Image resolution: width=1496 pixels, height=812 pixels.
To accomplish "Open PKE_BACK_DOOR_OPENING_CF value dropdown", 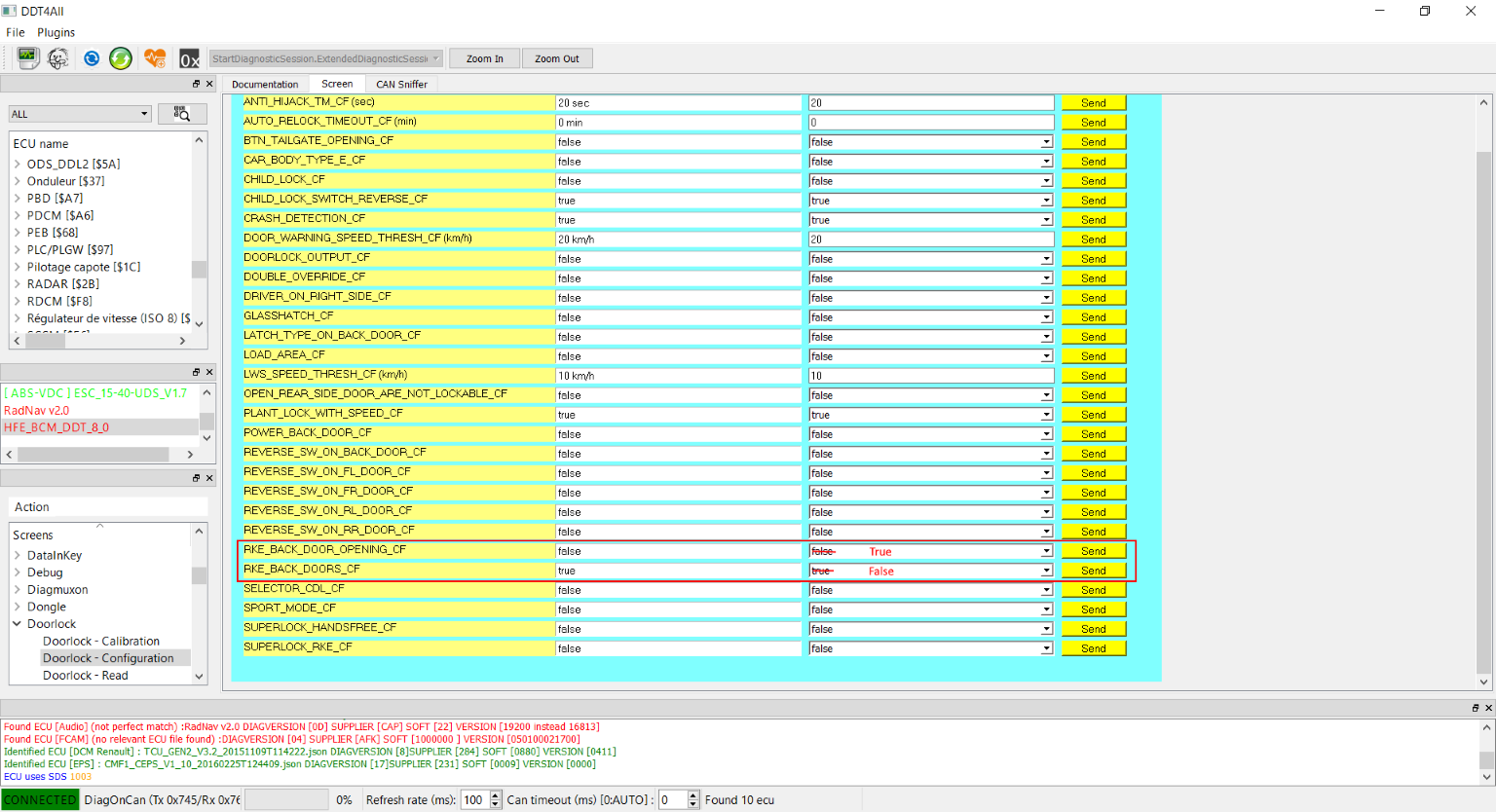I will coord(1047,551).
